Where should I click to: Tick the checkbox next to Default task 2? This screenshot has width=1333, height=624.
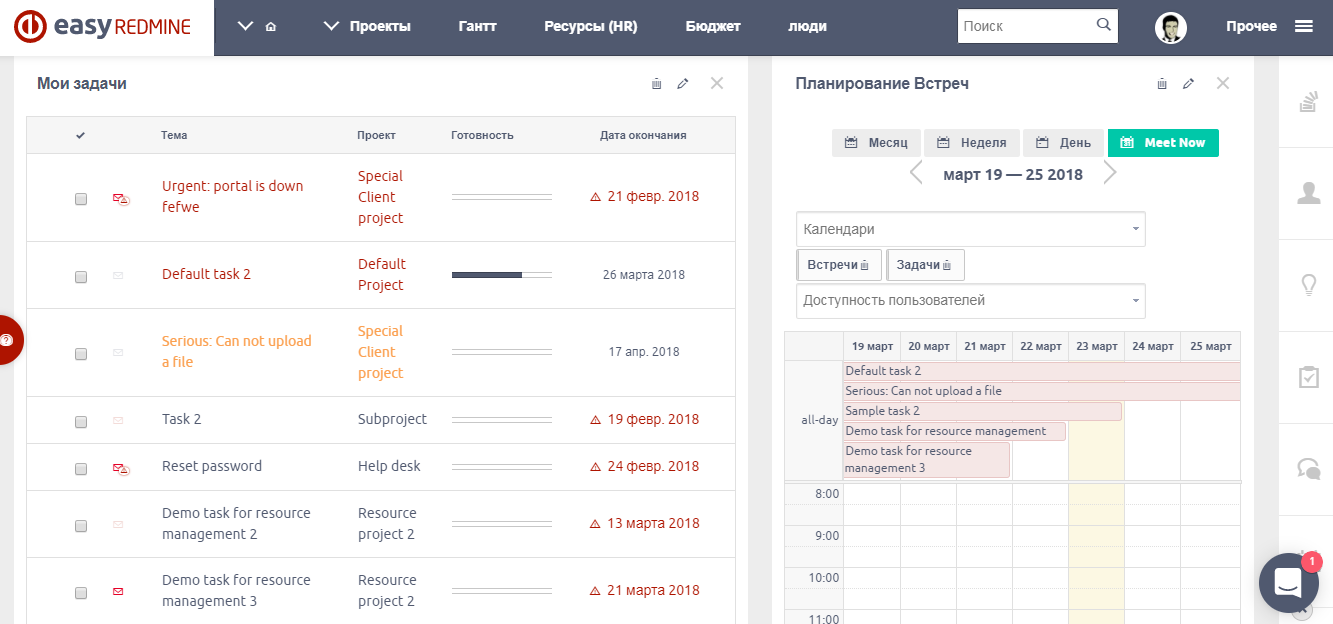[x=80, y=274]
